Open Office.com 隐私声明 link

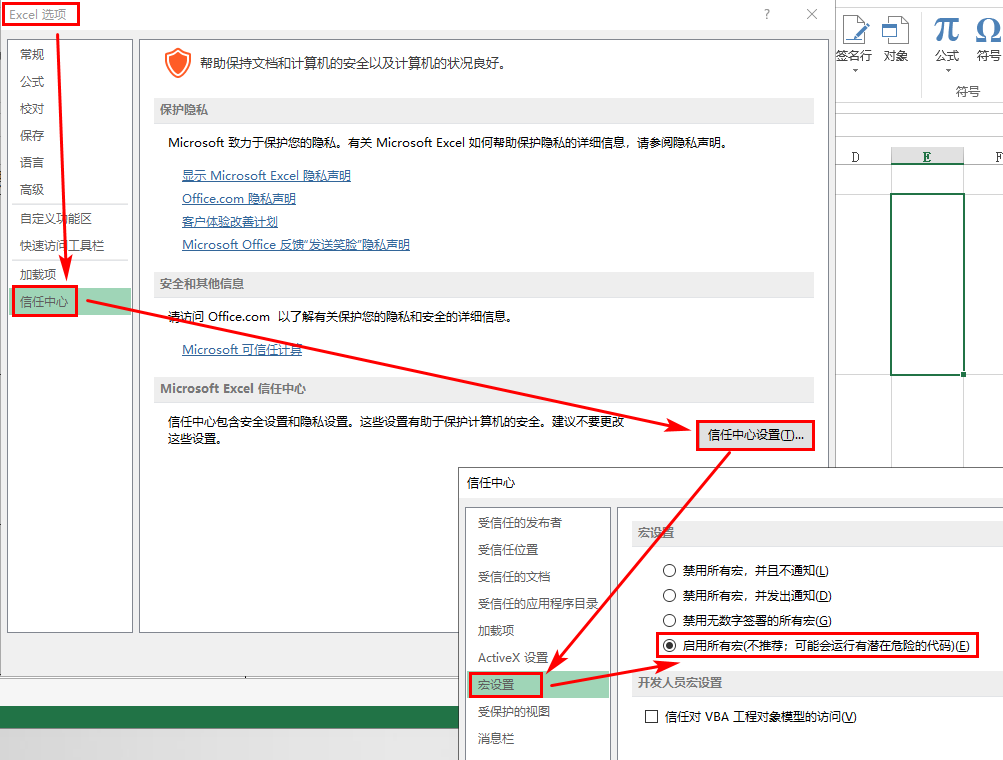(239, 198)
